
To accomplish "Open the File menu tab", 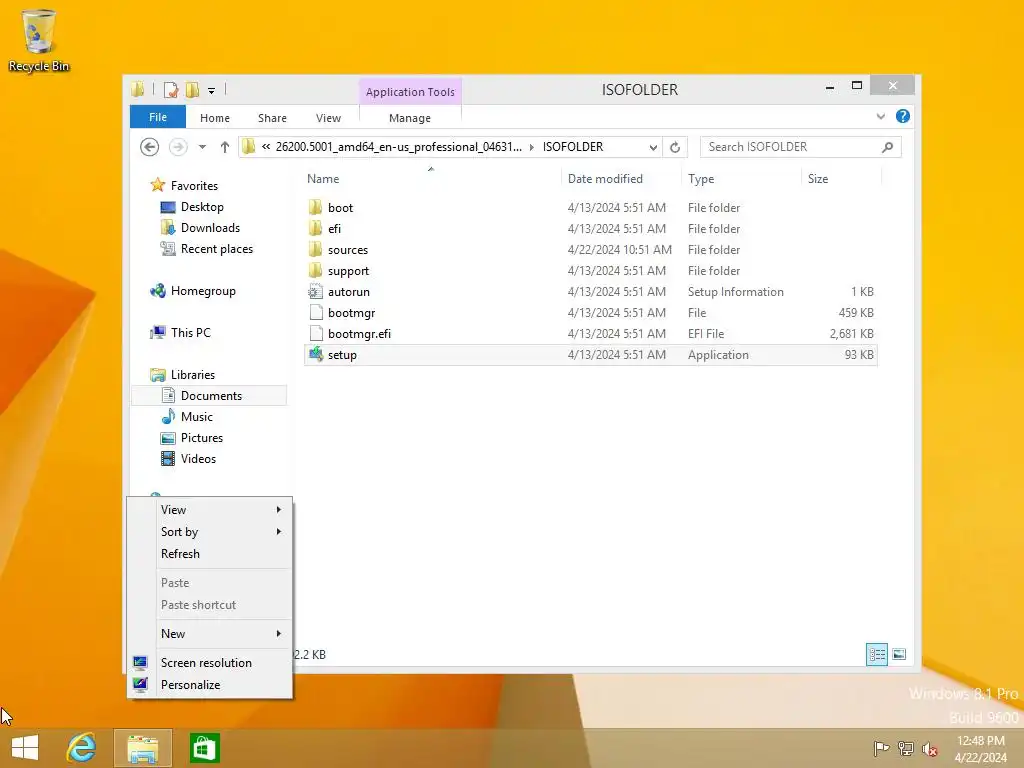I will pos(158,117).
